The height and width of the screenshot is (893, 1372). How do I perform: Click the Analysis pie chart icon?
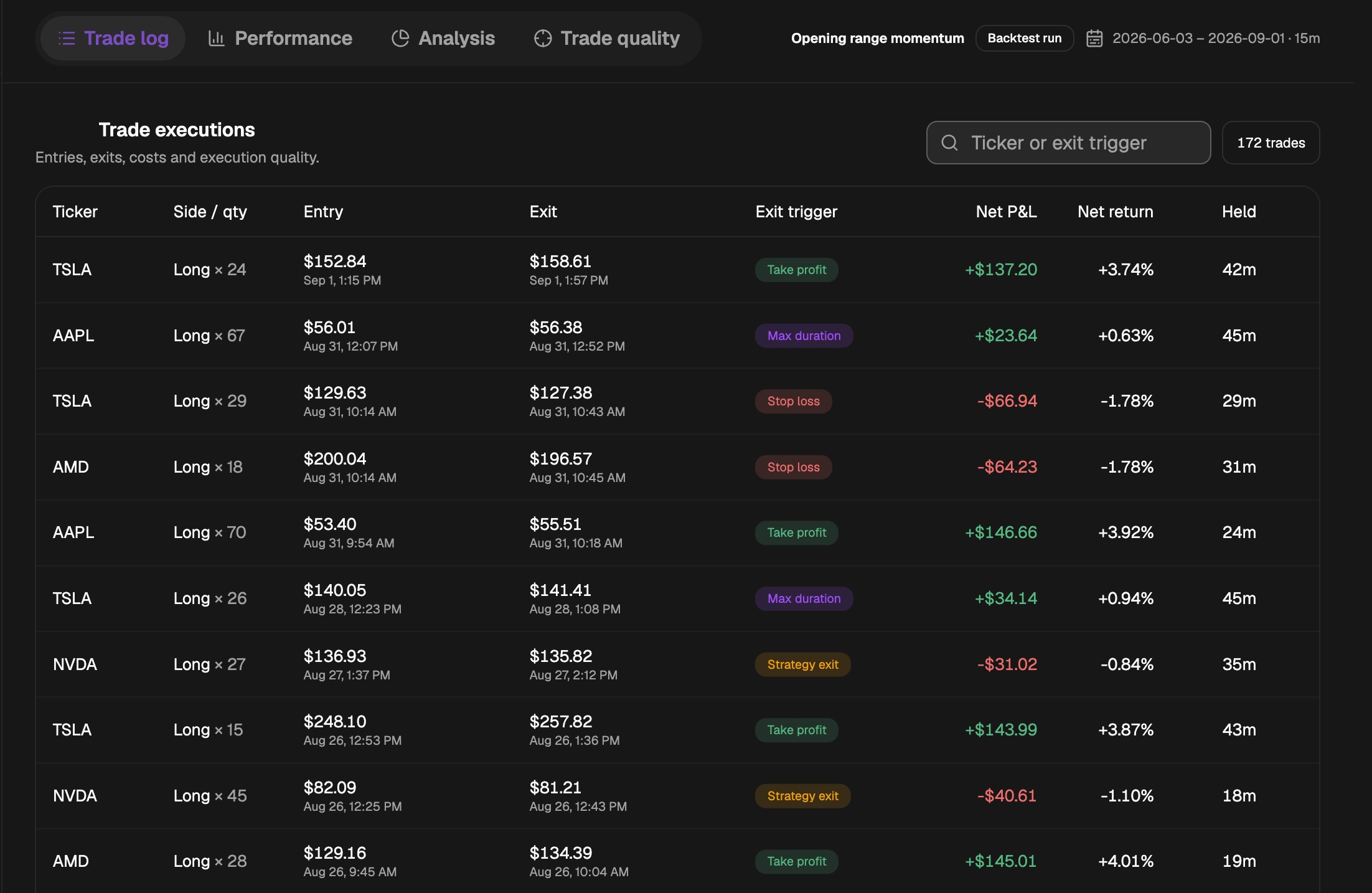tap(400, 39)
